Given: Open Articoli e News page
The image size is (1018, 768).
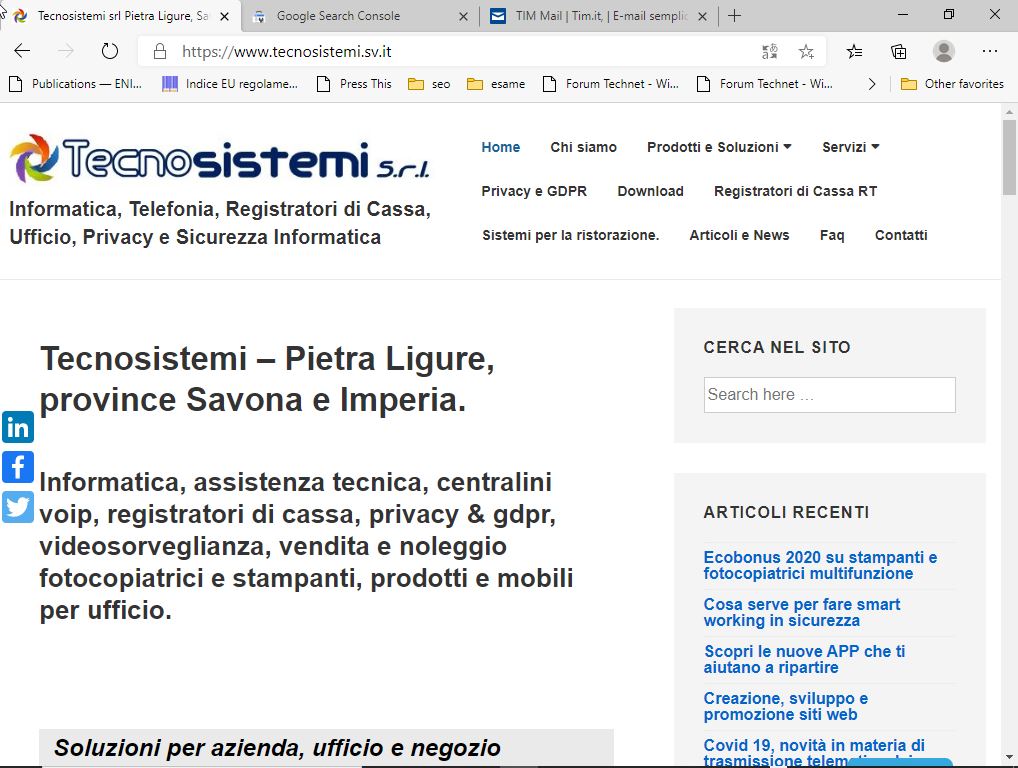Looking at the screenshot, I should point(739,236).
